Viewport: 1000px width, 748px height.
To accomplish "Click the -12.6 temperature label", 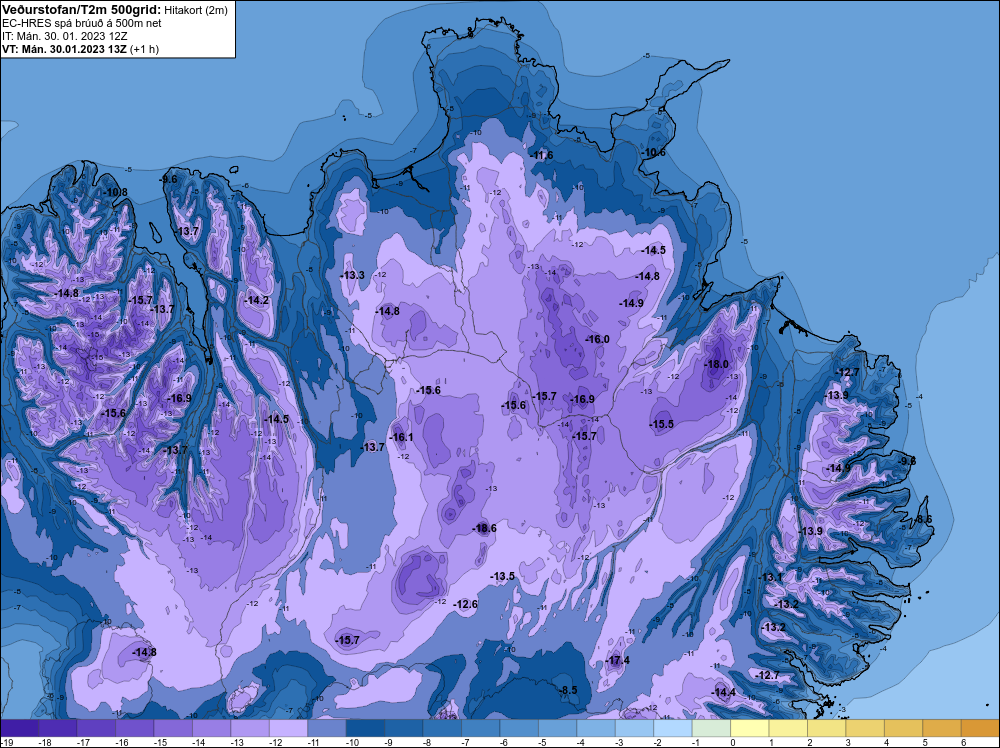I will [466, 604].
